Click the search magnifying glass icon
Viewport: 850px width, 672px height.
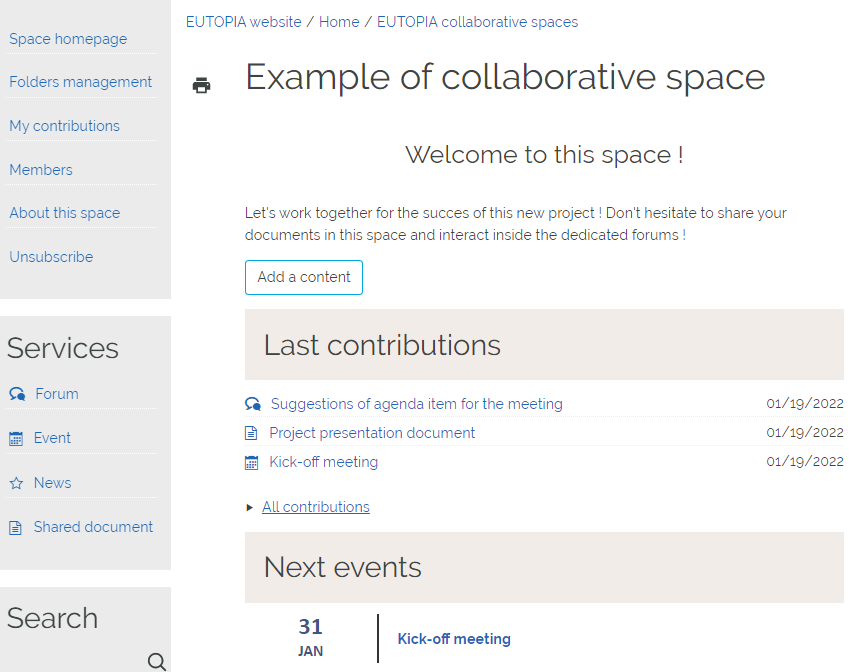click(x=157, y=661)
